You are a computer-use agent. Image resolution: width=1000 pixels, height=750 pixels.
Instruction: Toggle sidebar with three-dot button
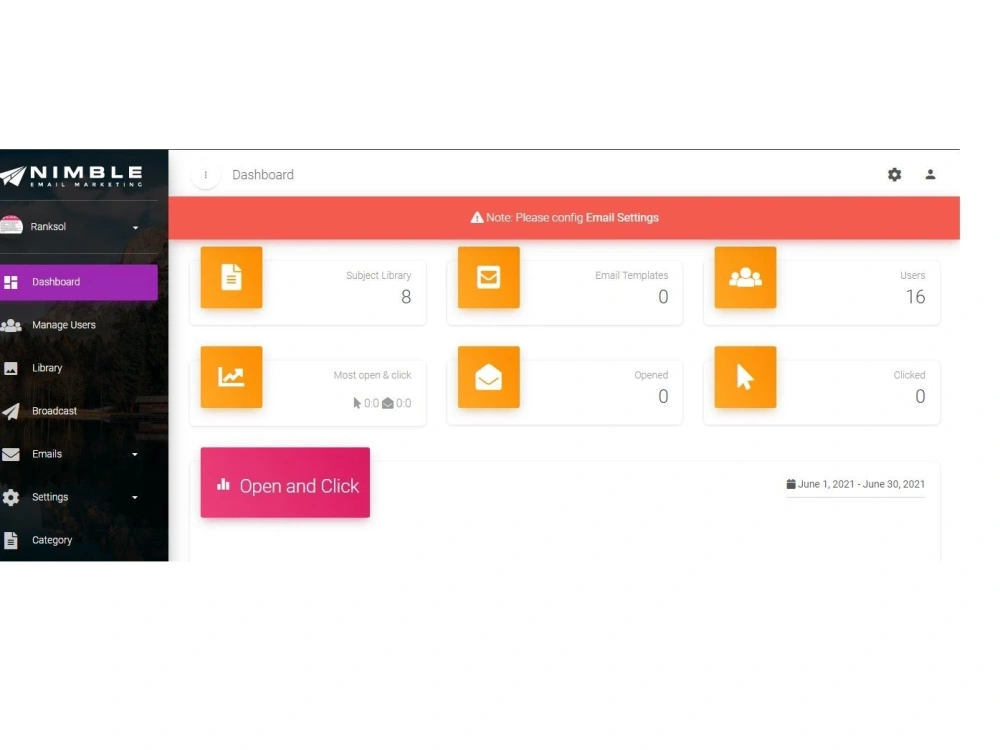click(205, 175)
